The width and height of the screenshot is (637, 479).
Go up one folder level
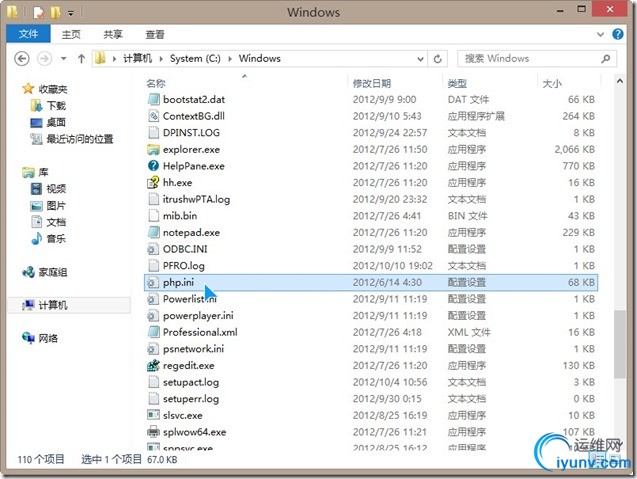tap(81, 59)
